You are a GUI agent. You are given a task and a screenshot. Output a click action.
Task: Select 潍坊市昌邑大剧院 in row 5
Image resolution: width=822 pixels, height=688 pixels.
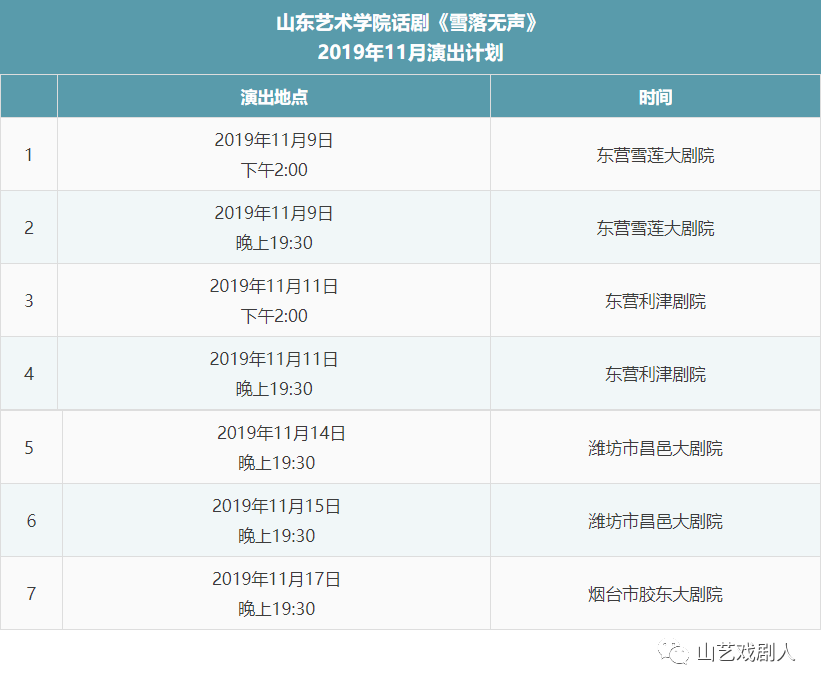tap(655, 448)
